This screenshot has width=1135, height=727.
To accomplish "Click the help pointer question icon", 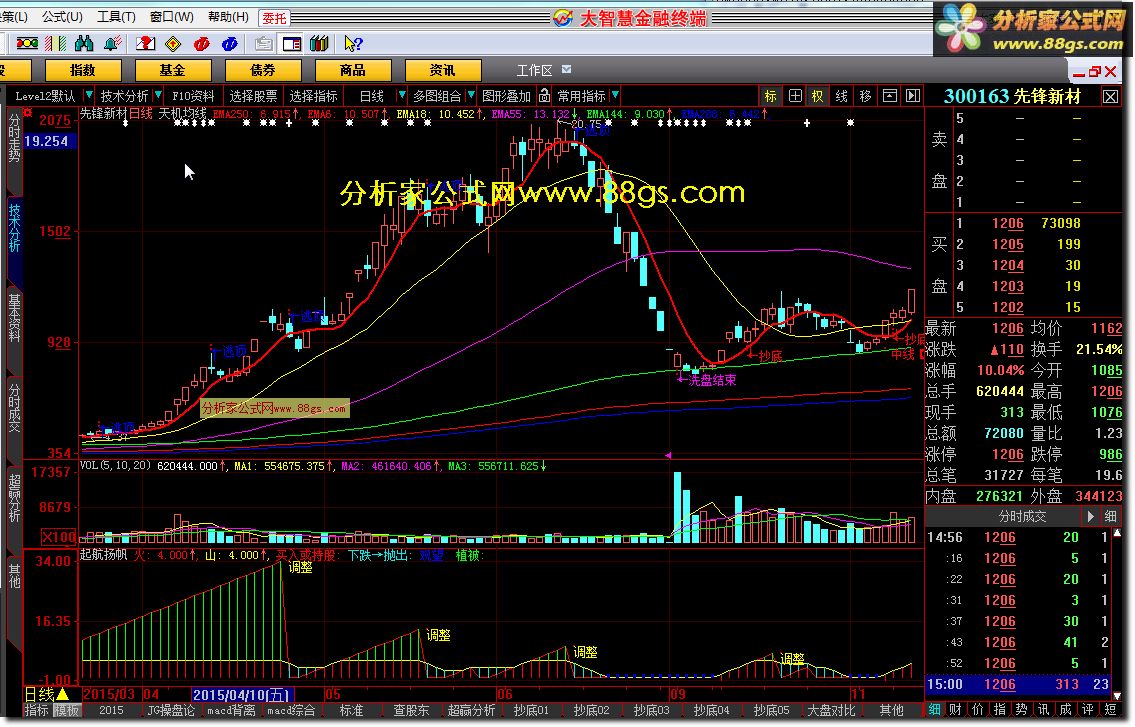I will point(353,44).
